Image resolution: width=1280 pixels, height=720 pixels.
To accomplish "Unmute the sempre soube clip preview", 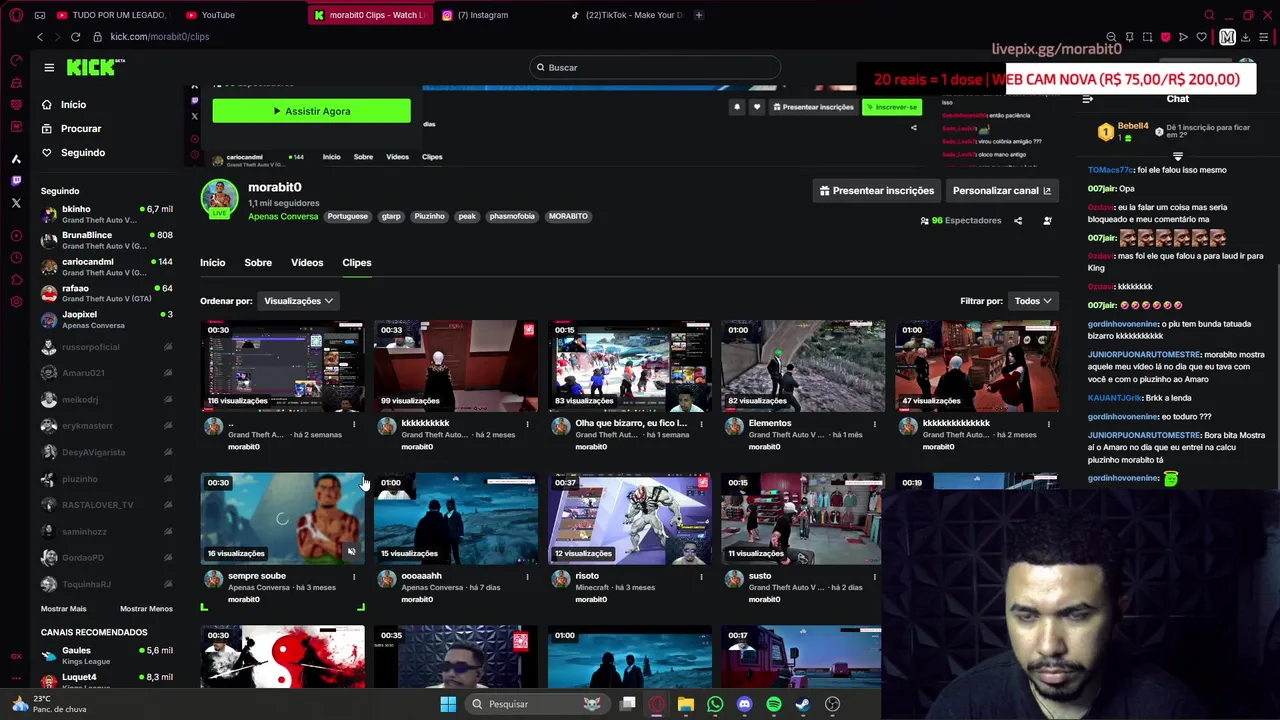I will [351, 552].
